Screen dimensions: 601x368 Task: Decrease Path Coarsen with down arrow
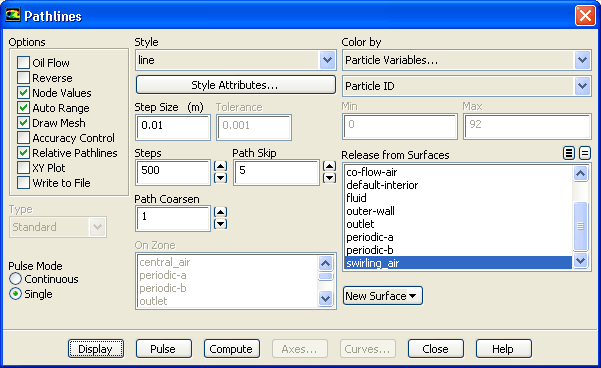(220, 224)
